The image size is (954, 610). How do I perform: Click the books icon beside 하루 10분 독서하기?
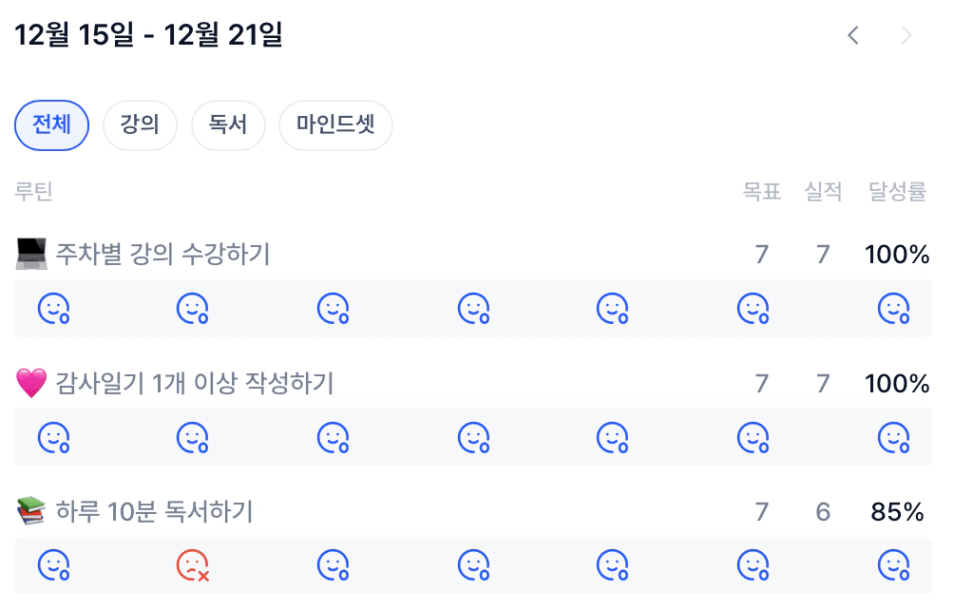pos(32,512)
